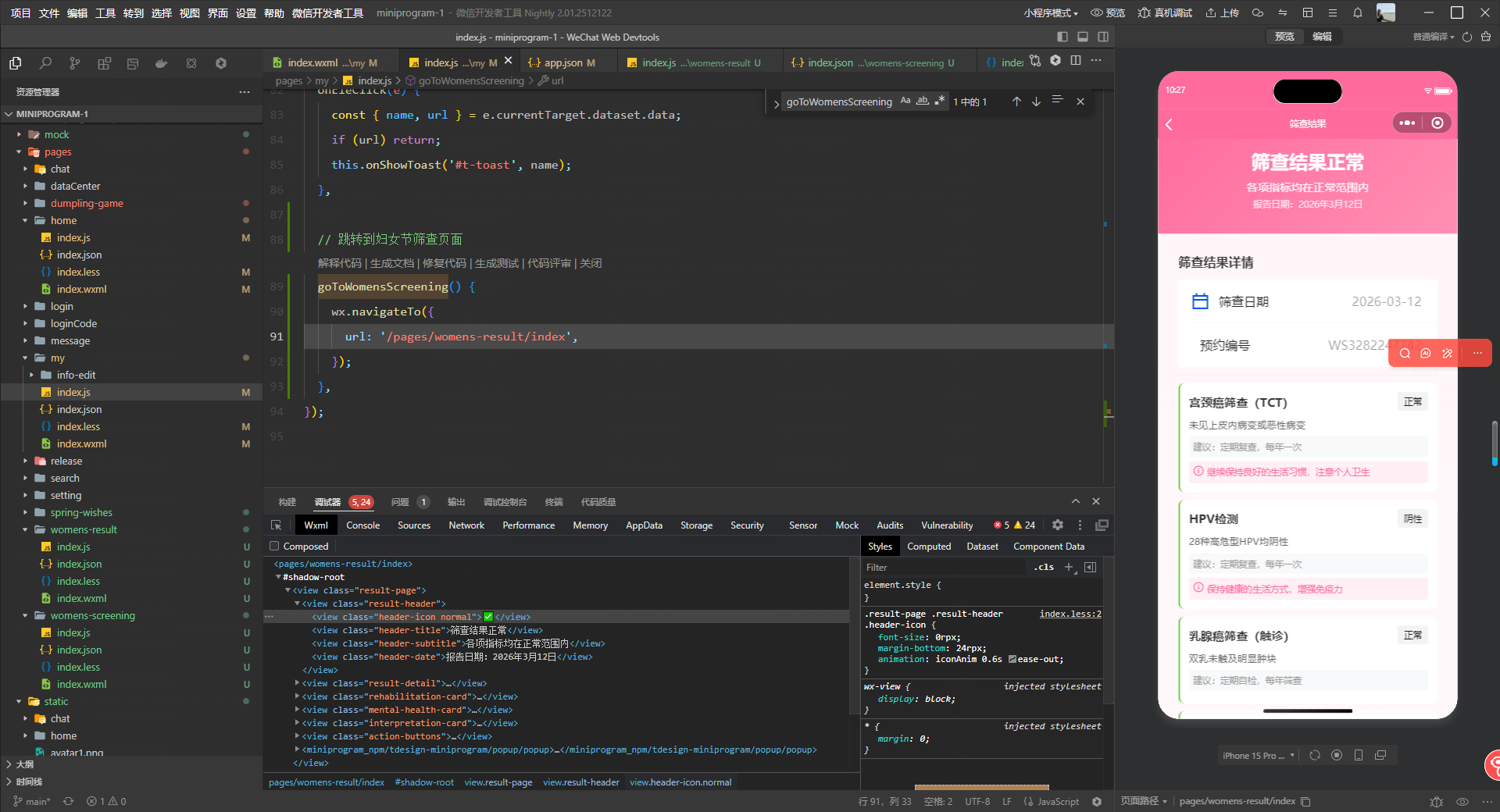The height and width of the screenshot is (812, 1500).
Task: Open the iPhone 15 Pro device dropdown
Action: click(1258, 755)
